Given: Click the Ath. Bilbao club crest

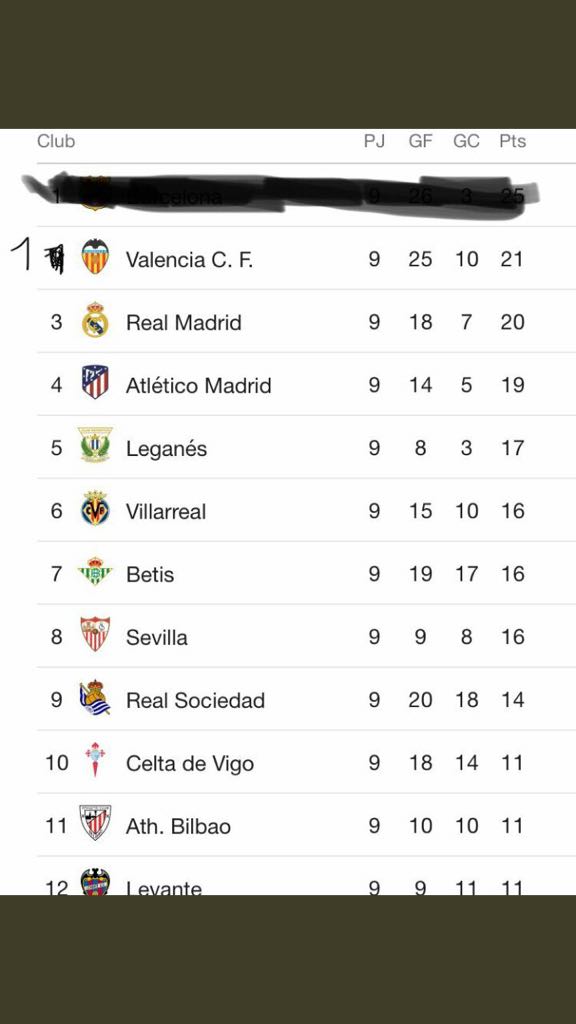Looking at the screenshot, I should point(95,822).
